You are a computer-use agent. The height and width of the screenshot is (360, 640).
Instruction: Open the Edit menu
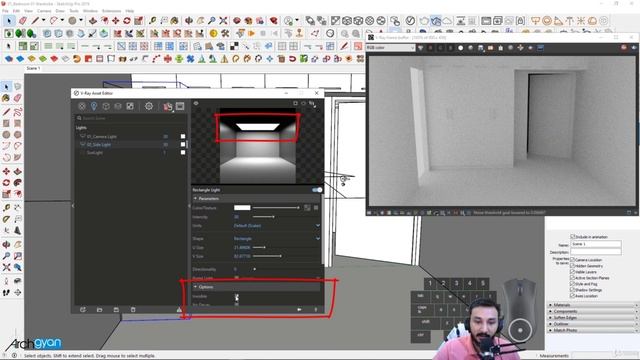click(x=16, y=11)
